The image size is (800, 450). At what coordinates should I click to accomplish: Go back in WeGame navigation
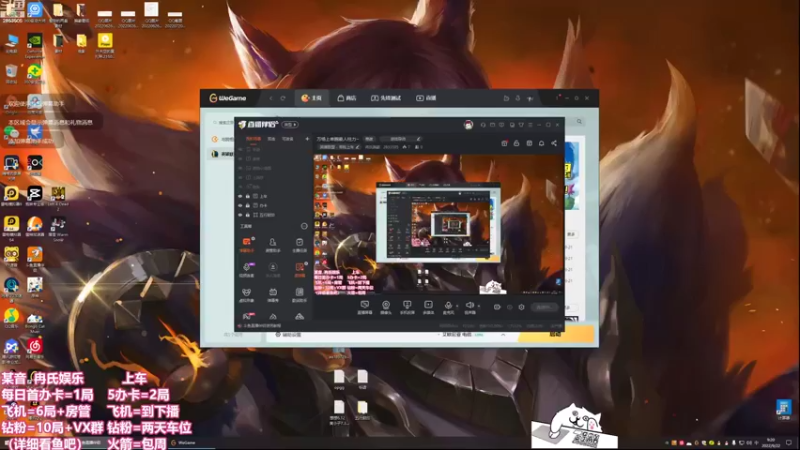(271, 98)
